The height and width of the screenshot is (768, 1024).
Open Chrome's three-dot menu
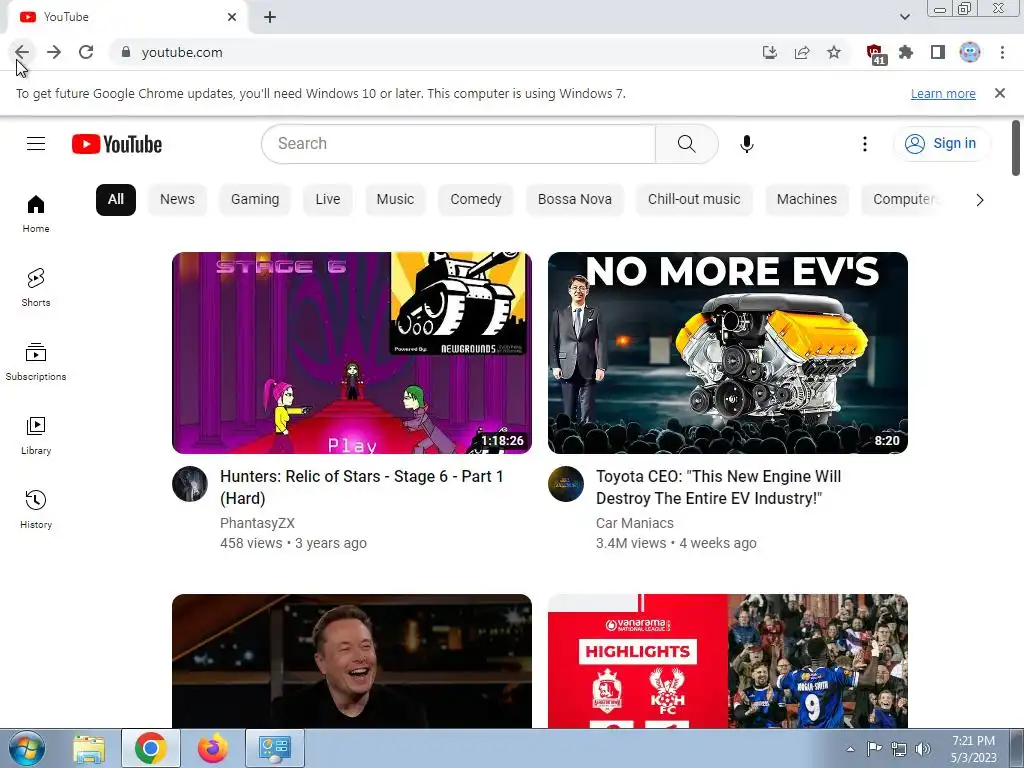point(1002,52)
